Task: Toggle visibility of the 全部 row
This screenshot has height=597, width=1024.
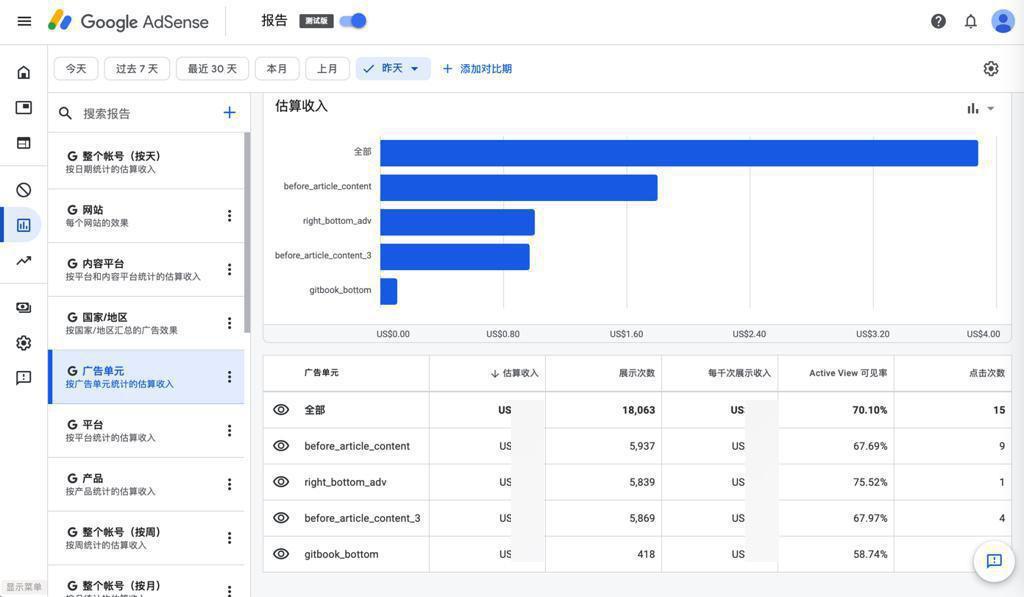Action: click(x=281, y=410)
